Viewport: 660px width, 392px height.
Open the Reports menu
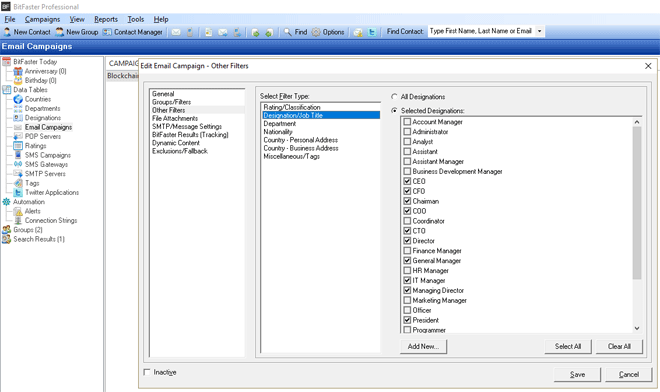[x=106, y=19]
